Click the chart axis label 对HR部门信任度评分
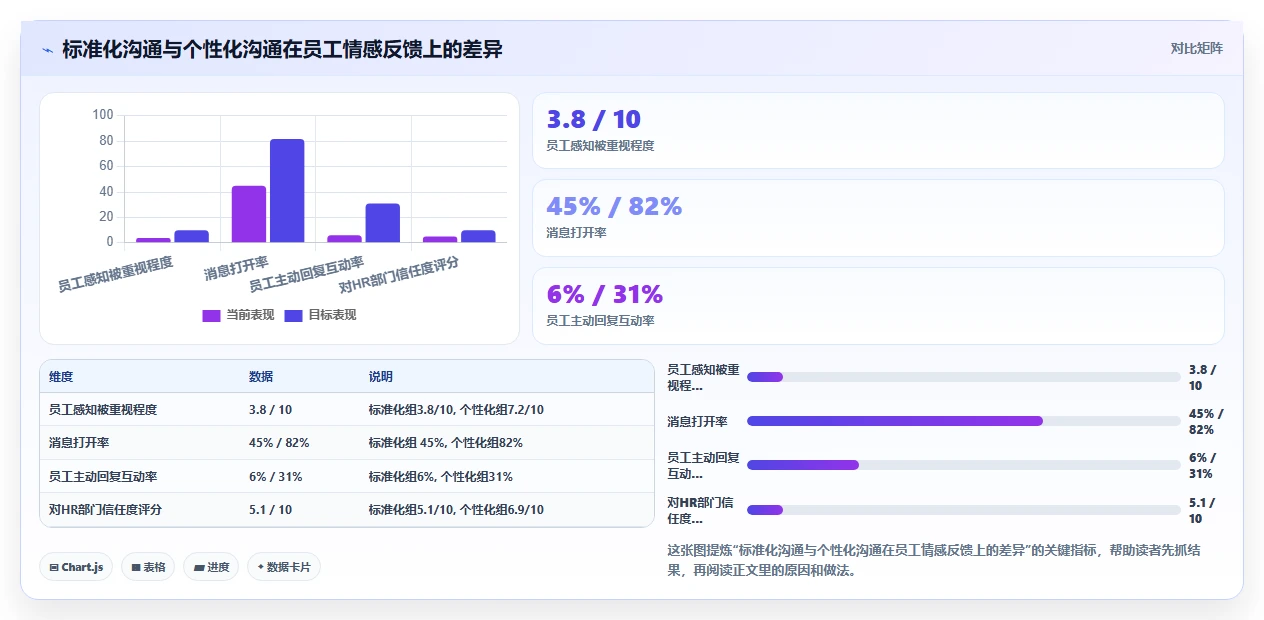The height and width of the screenshot is (620, 1264). click(399, 276)
